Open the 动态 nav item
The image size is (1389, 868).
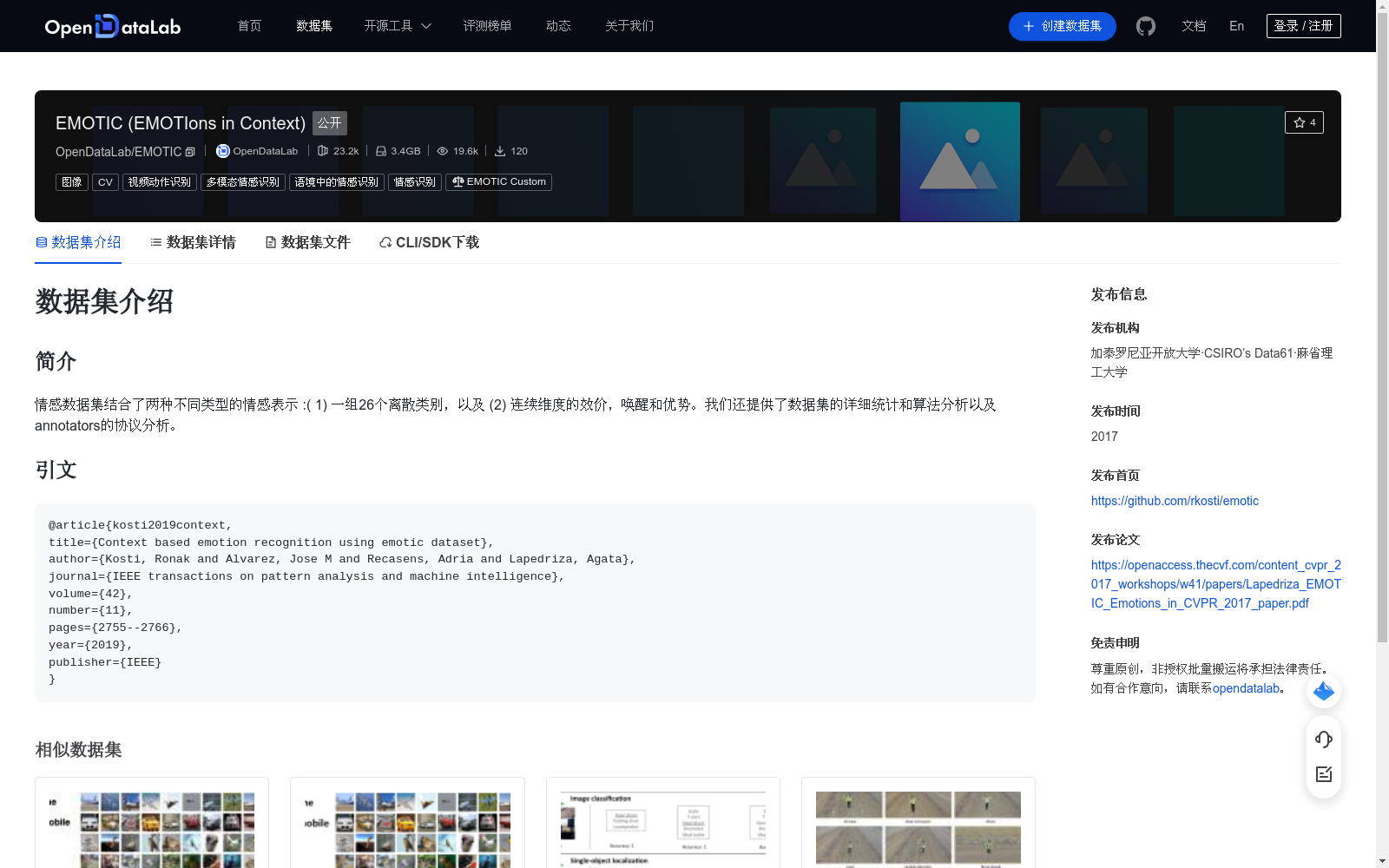(558, 26)
